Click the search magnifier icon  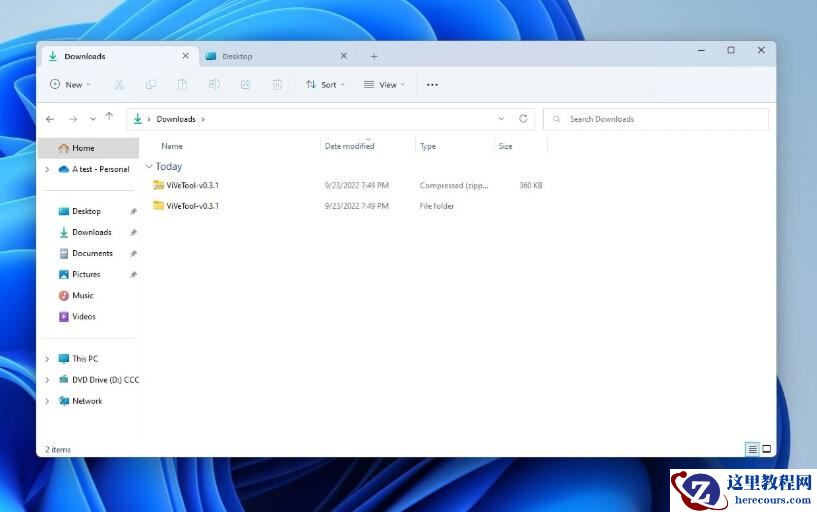(556, 119)
